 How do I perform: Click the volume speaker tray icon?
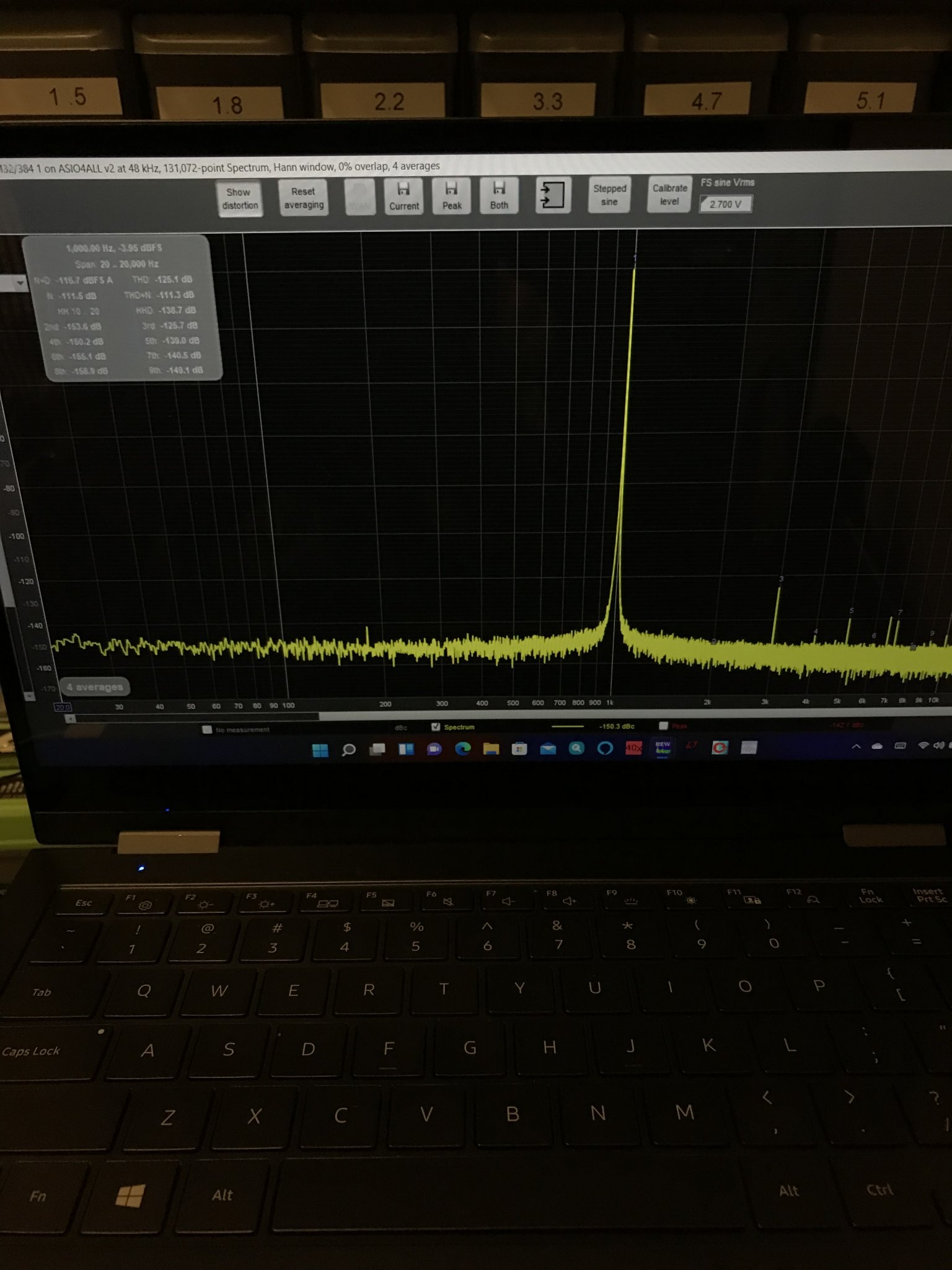pos(940,745)
